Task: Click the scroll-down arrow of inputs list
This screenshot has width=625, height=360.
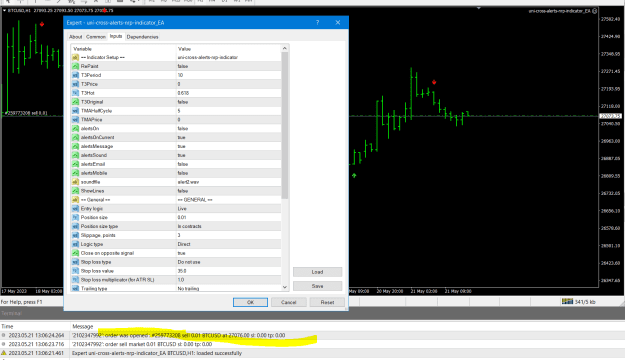Action: click(285, 287)
